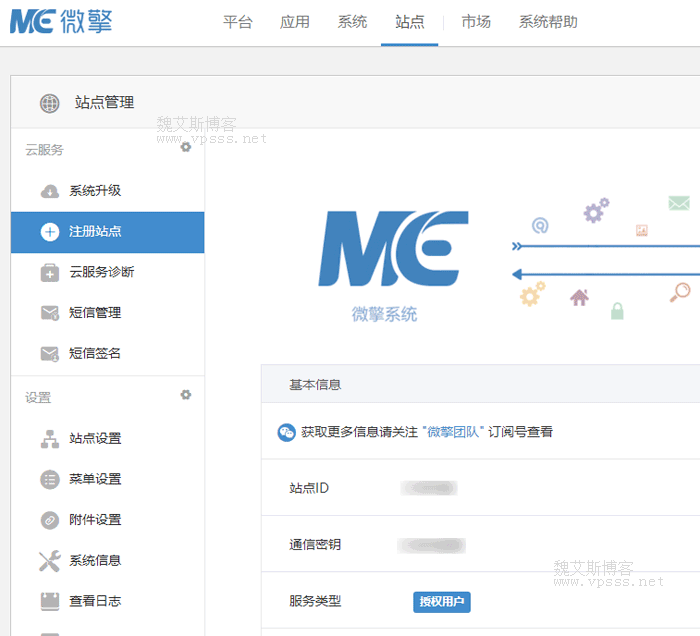Click the 站点ID label
700x636 pixels.
309,488
